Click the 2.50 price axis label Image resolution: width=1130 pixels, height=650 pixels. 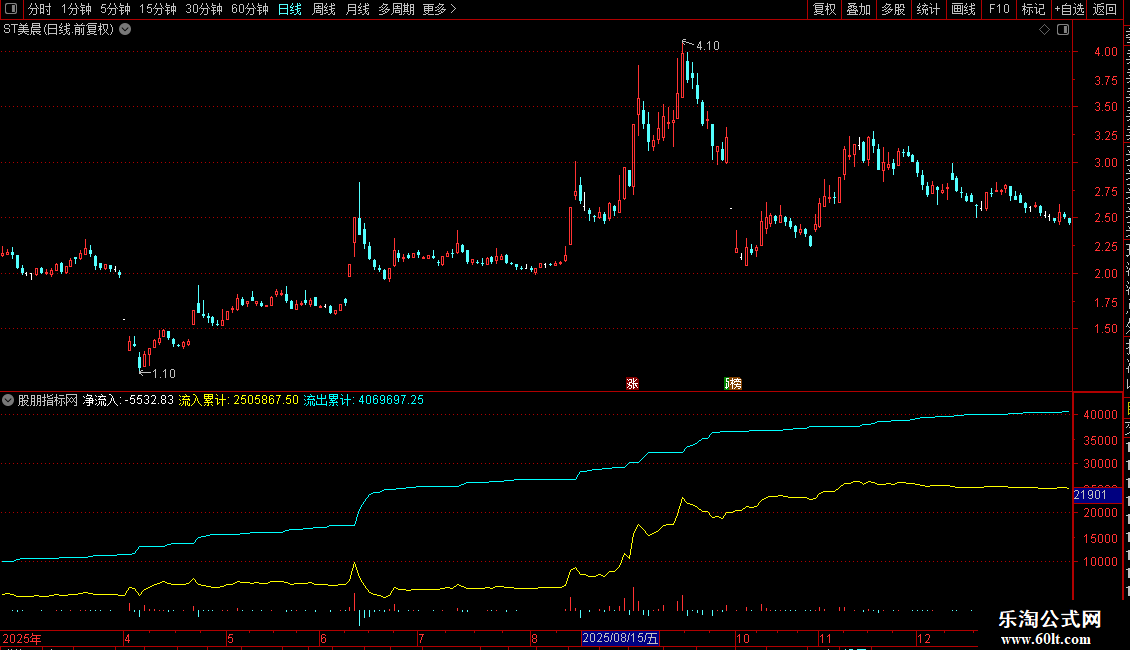(1105, 218)
